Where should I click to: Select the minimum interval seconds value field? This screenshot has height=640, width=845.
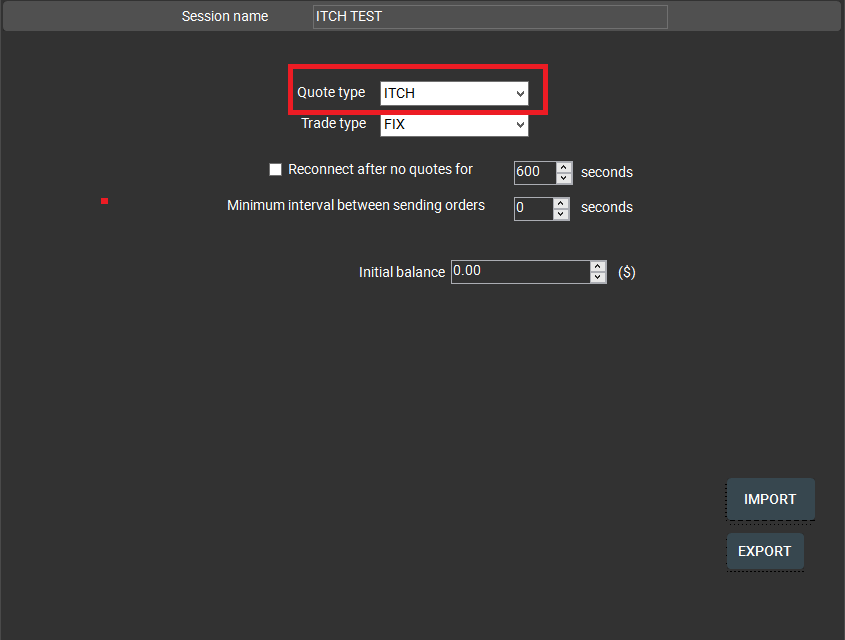532,208
